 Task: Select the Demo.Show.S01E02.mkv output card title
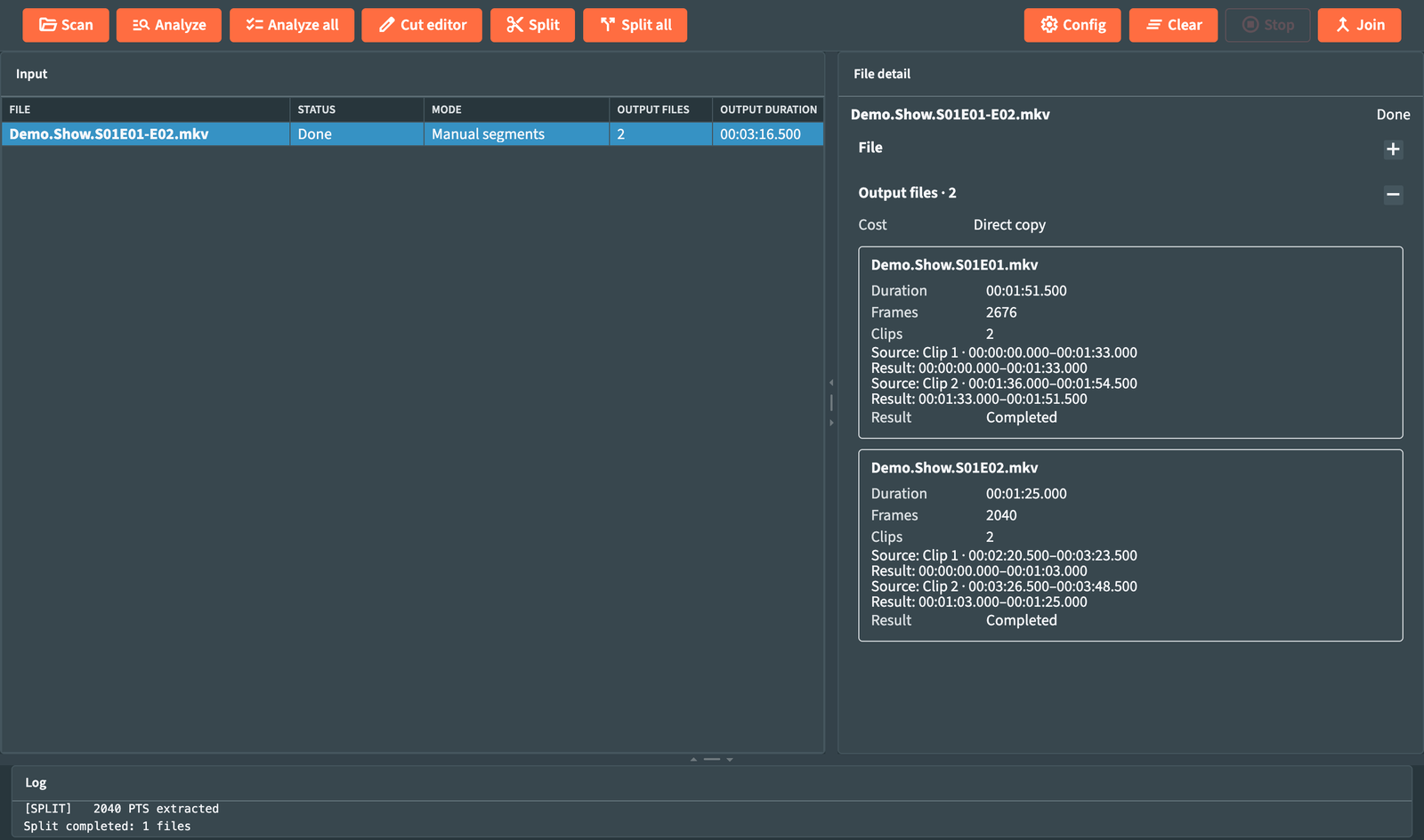(x=954, y=468)
